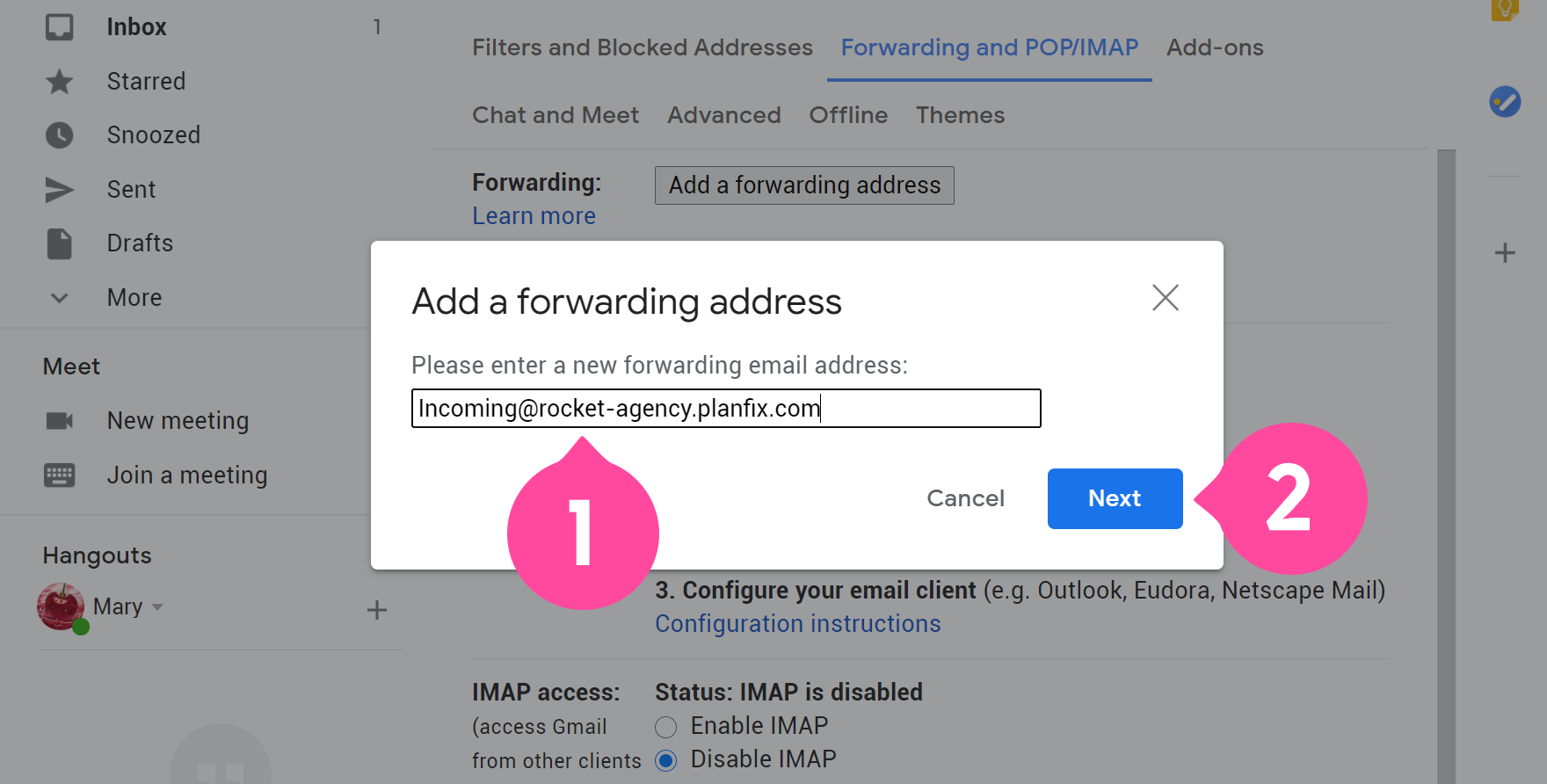Open Google Tasks side panel icon
The image size is (1547, 784).
[x=1505, y=101]
